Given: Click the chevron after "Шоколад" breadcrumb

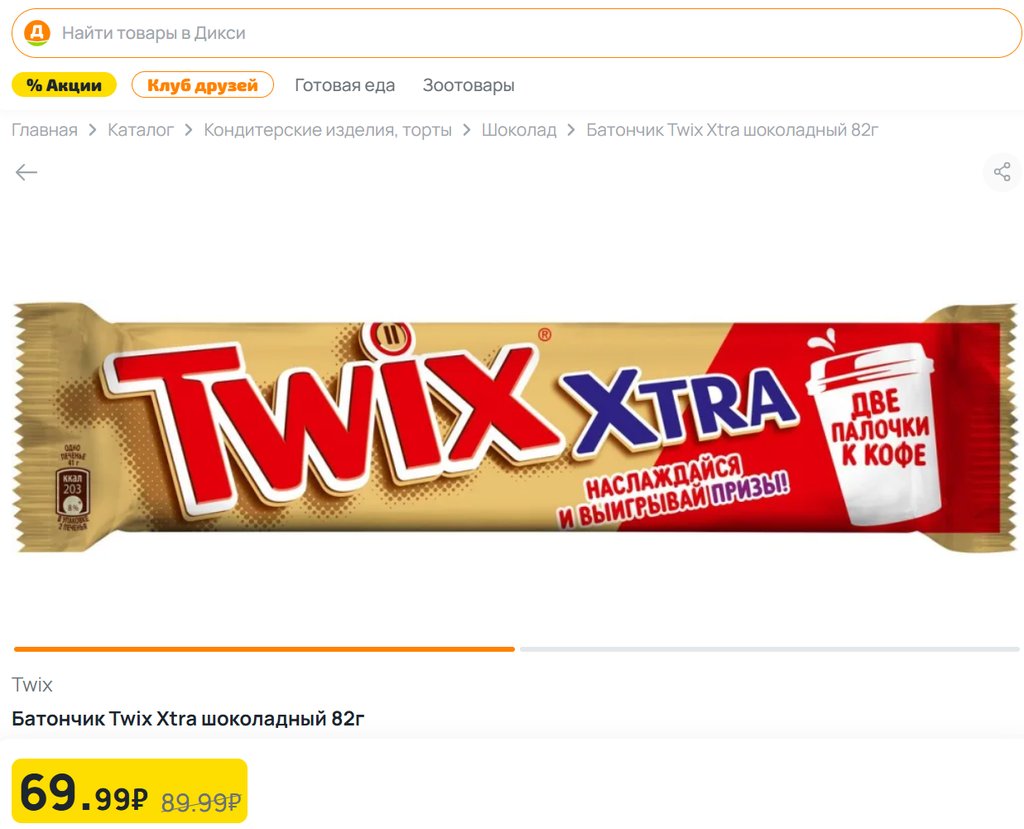Looking at the screenshot, I should 571,130.
